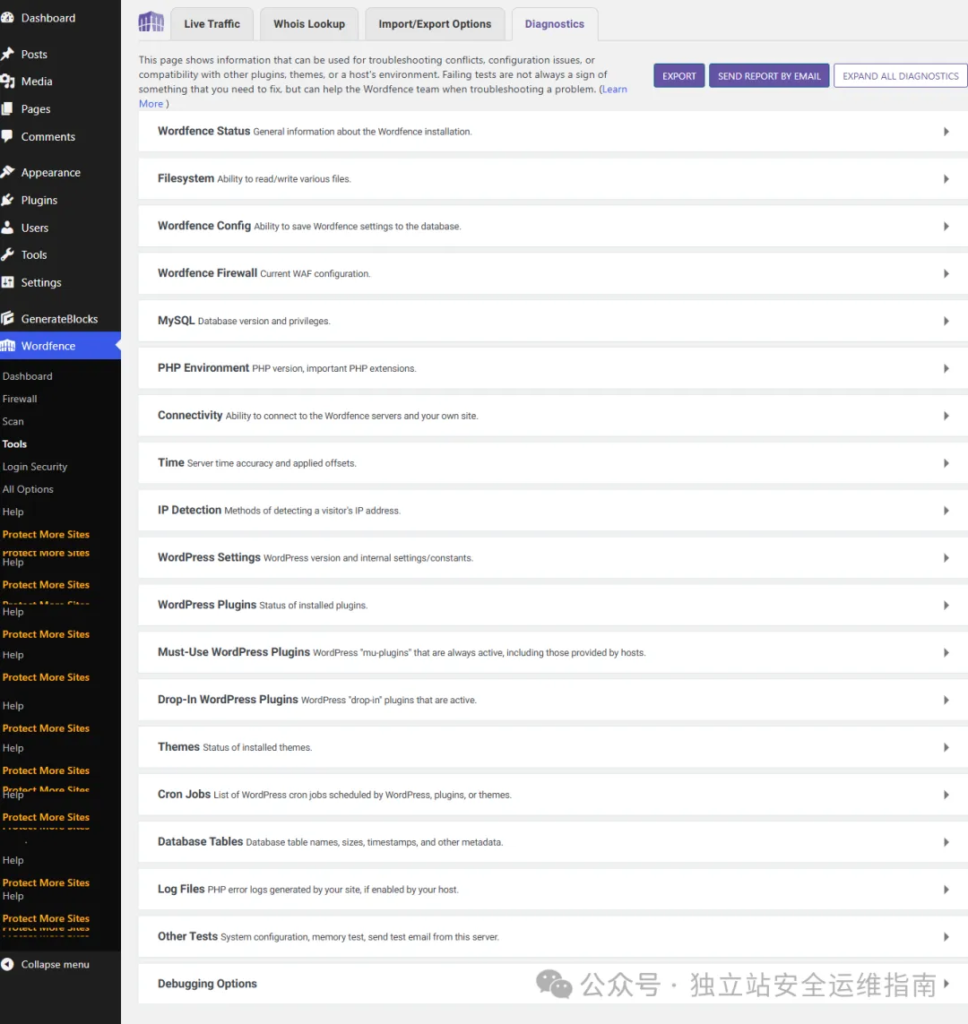Click the Database Tables heading text
The image size is (968, 1024).
(200, 841)
